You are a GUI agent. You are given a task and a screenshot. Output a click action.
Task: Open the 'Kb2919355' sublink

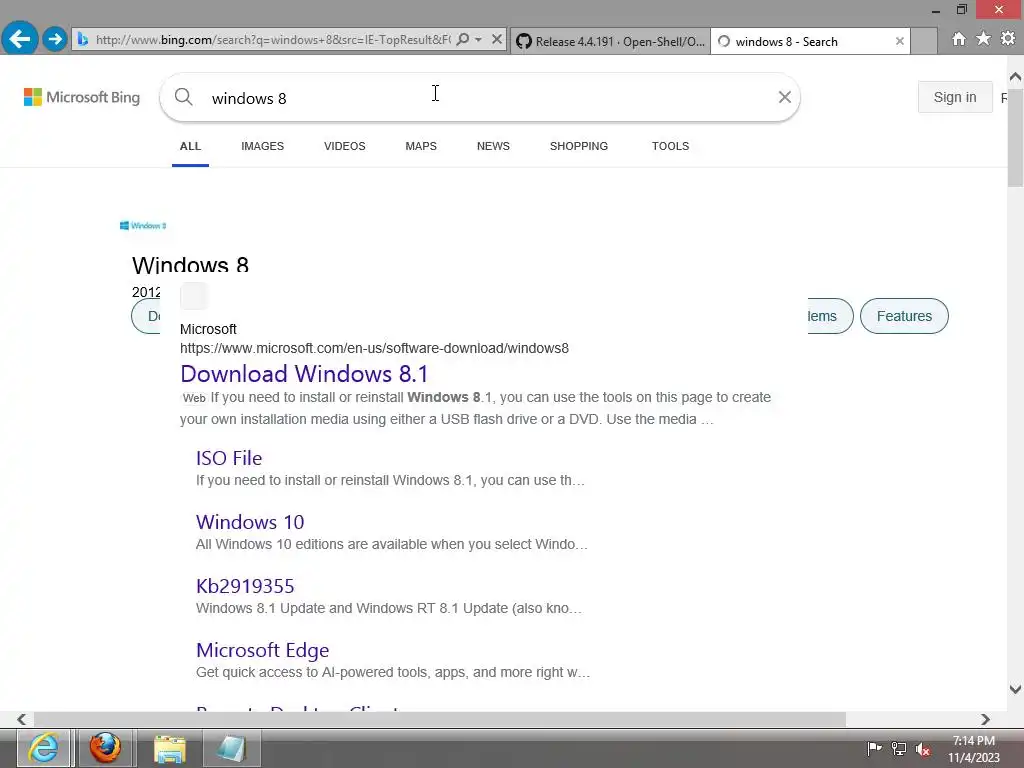point(245,586)
